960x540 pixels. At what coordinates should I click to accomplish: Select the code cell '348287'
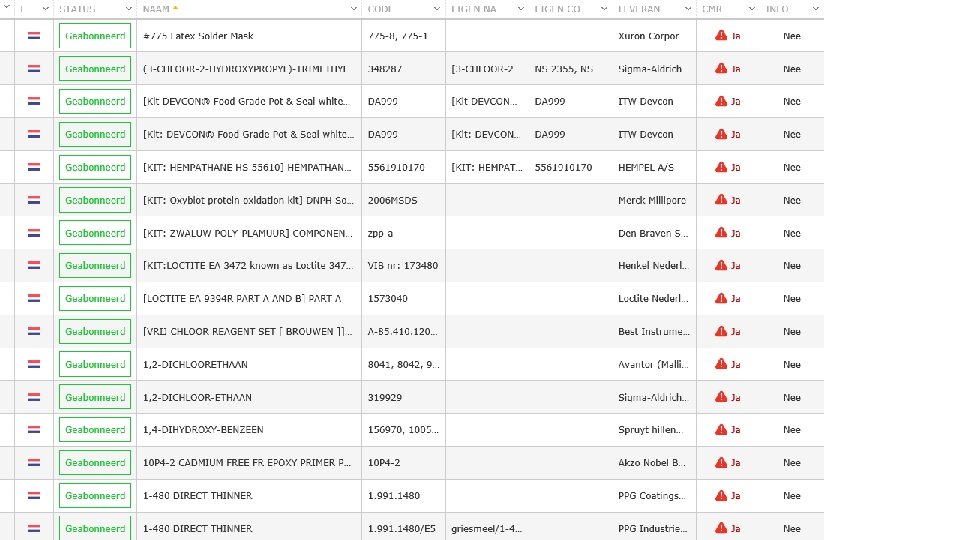(x=385, y=69)
